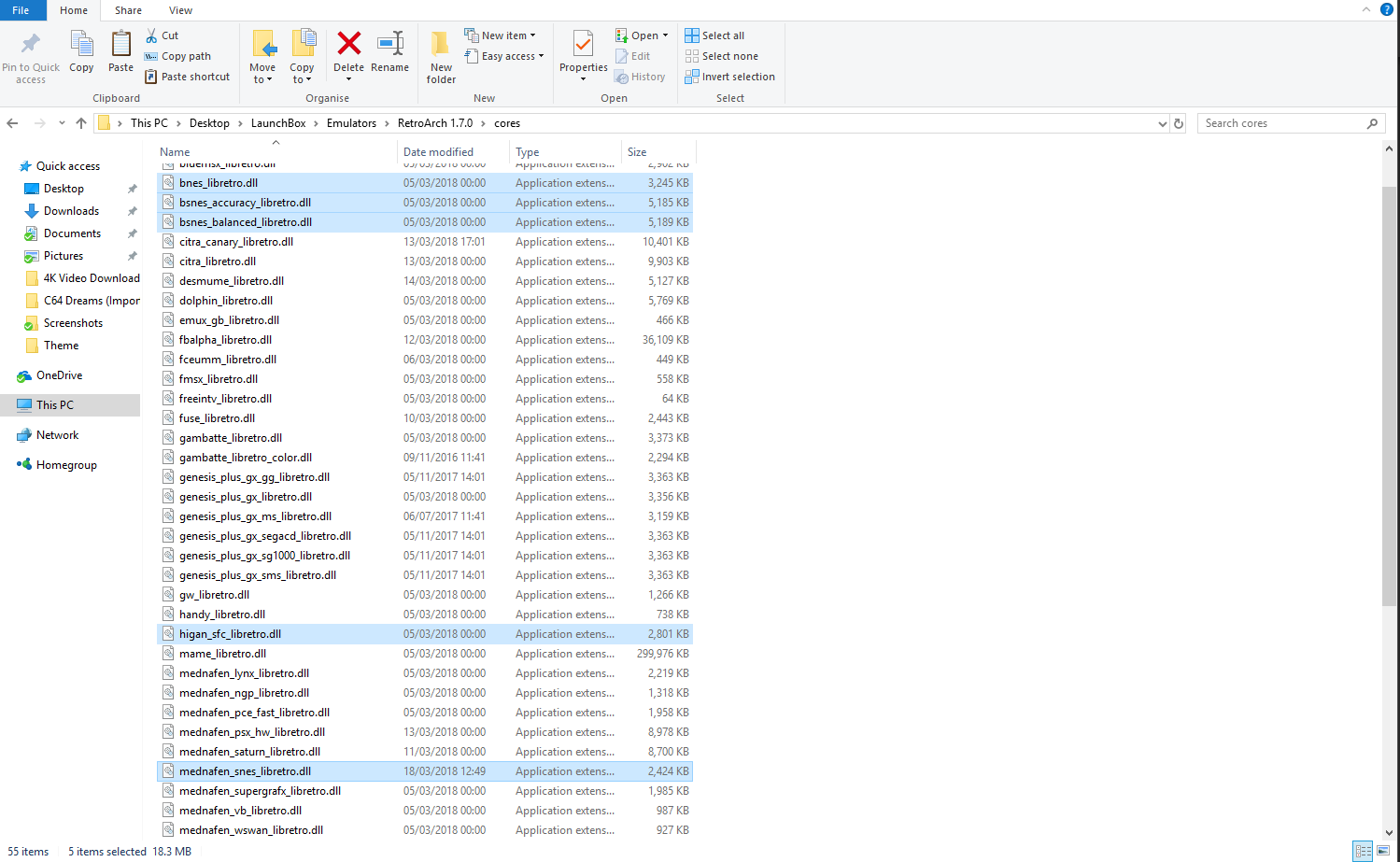The width and height of the screenshot is (1400, 862).
Task: Select the file genesis_plus_gx_libretro.dll
Action: tap(425, 497)
